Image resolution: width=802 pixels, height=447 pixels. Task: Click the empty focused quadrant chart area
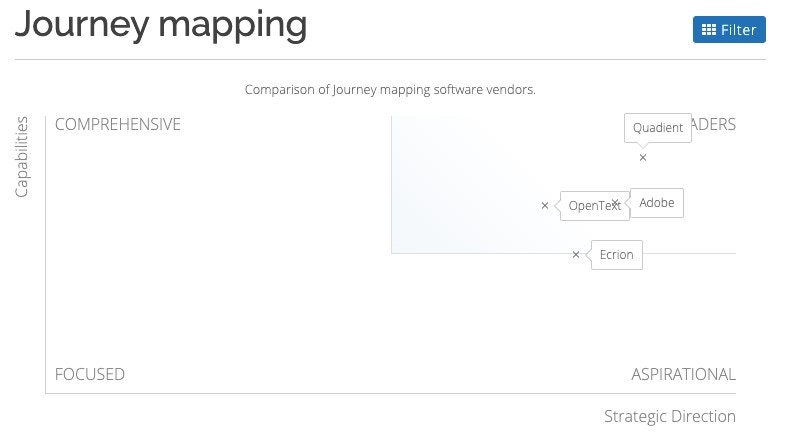[215, 322]
